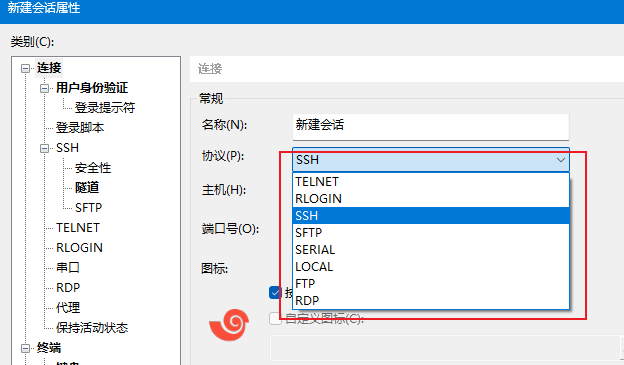Uncheck the checked icon checkbox
The height and width of the screenshot is (365, 624).
(x=275, y=293)
